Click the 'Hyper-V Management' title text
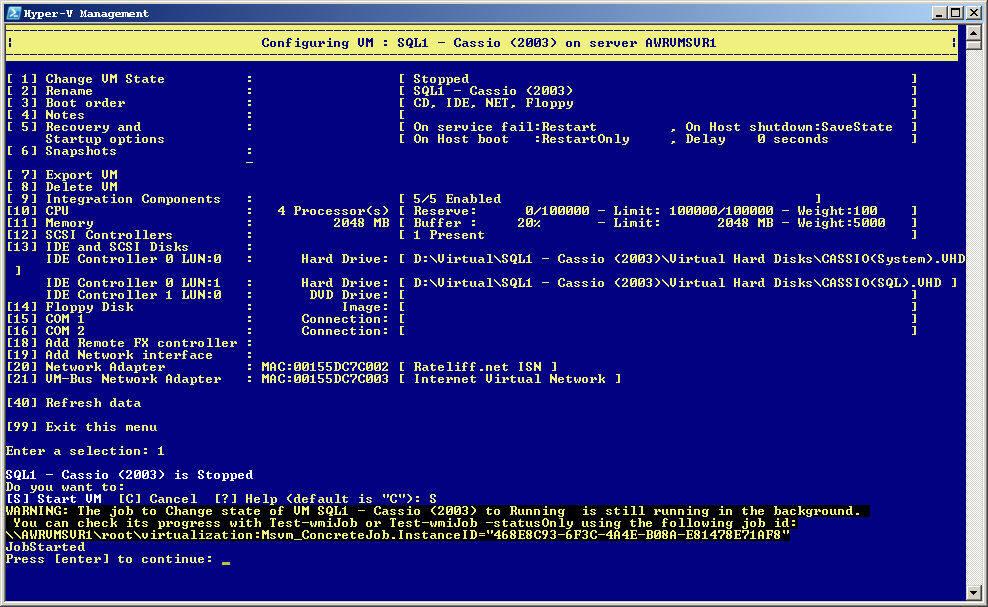The image size is (988, 607). (x=86, y=13)
